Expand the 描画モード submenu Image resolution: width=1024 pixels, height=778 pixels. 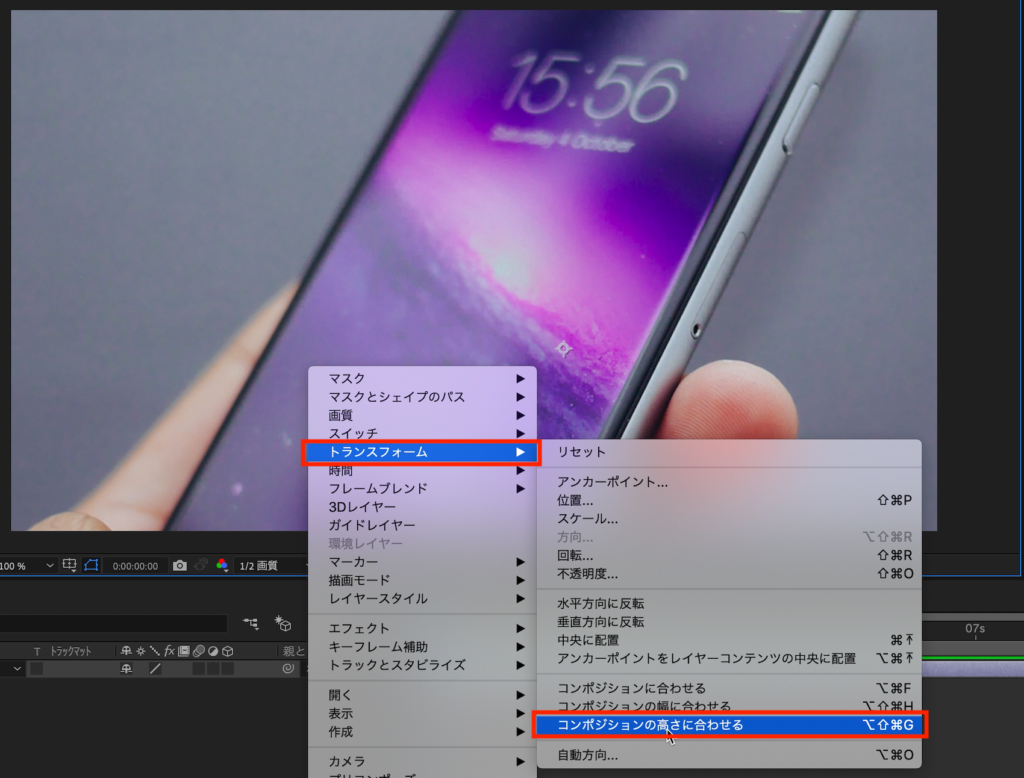tap(423, 580)
